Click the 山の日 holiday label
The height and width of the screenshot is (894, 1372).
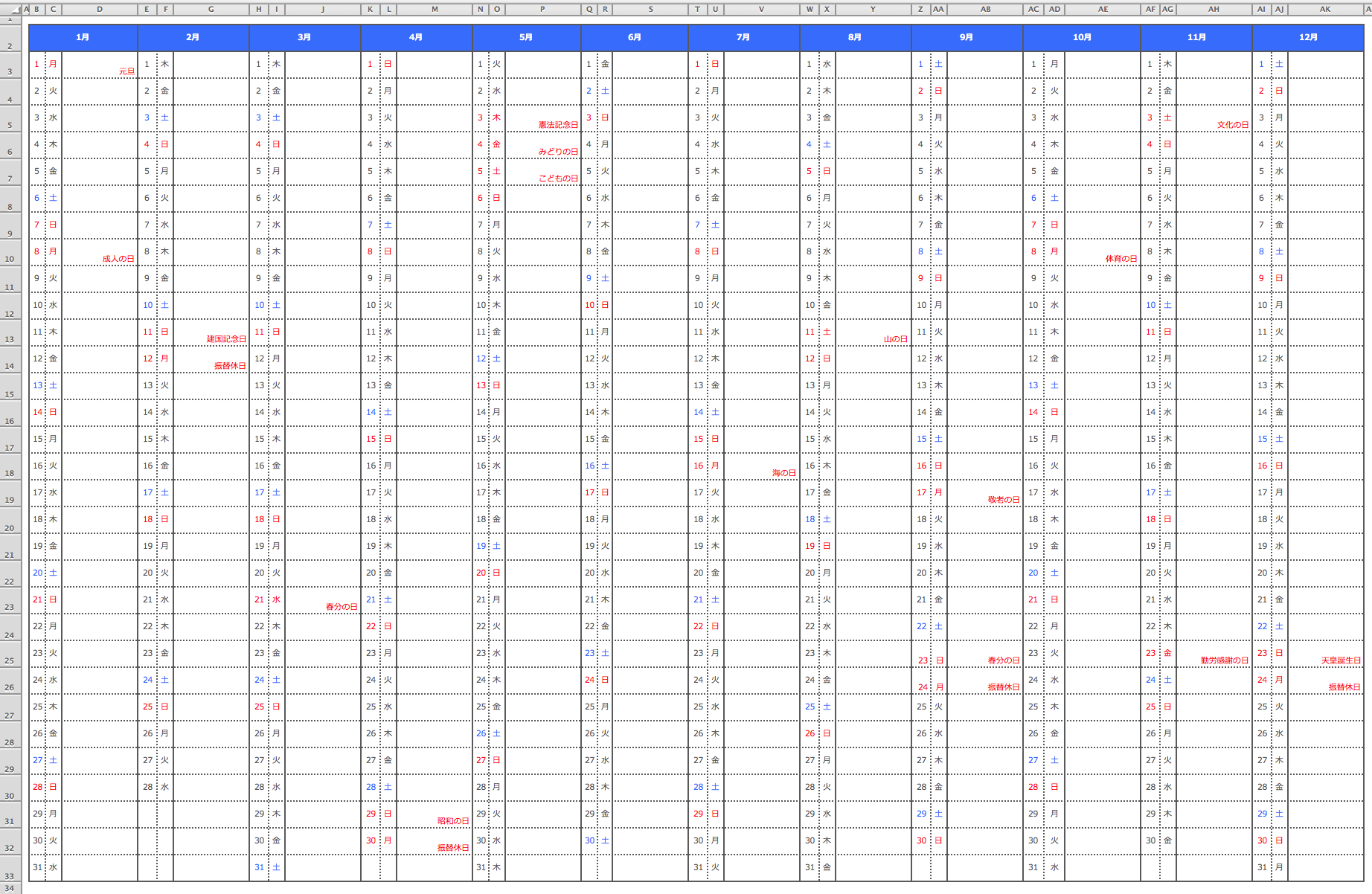[897, 339]
